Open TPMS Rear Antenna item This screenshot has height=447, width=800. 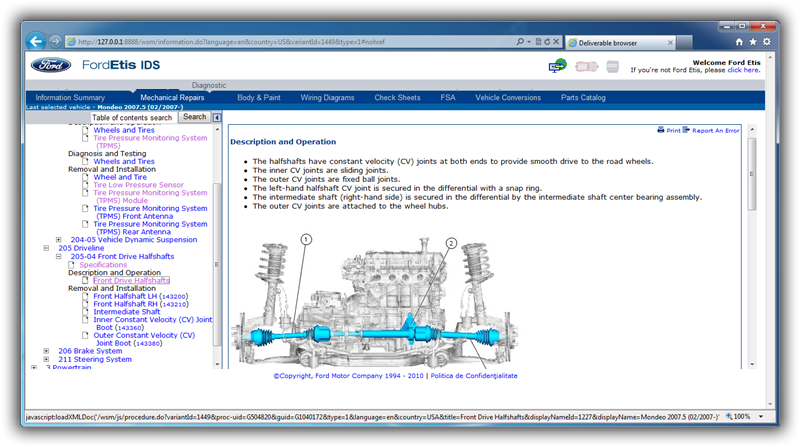click(x=150, y=228)
